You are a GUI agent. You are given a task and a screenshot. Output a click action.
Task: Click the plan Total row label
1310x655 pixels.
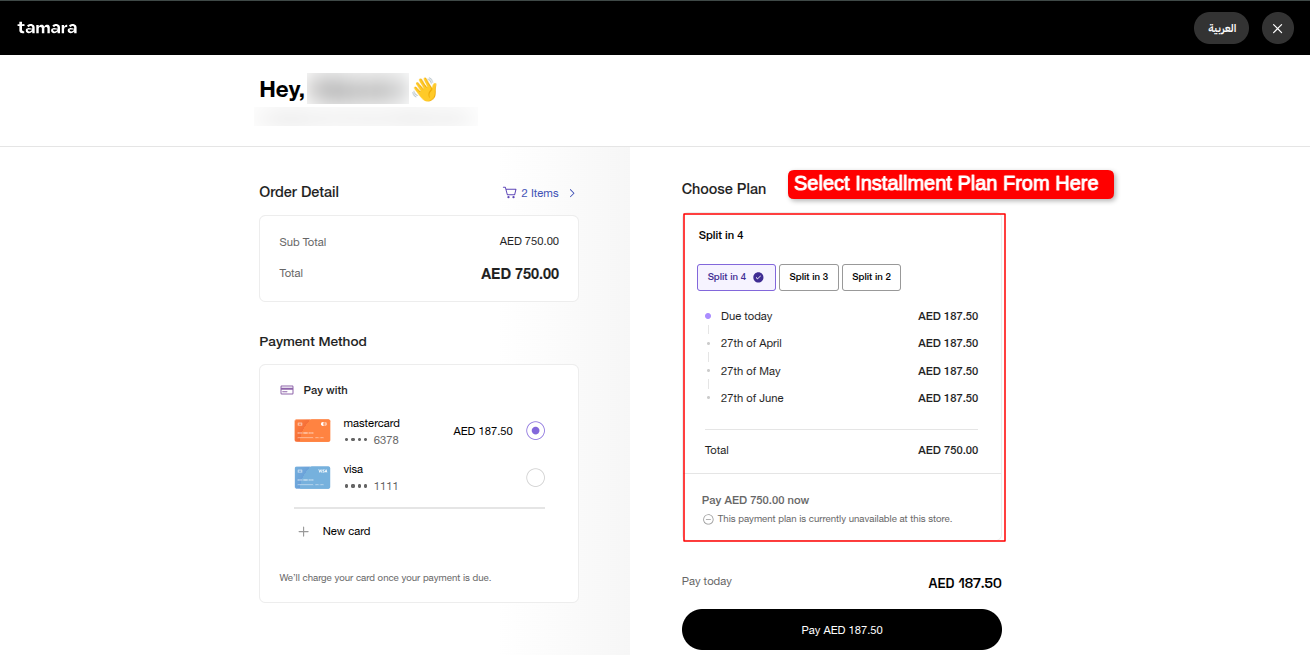717,450
